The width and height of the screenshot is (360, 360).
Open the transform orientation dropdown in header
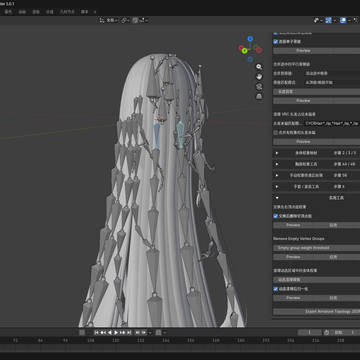(109, 20)
